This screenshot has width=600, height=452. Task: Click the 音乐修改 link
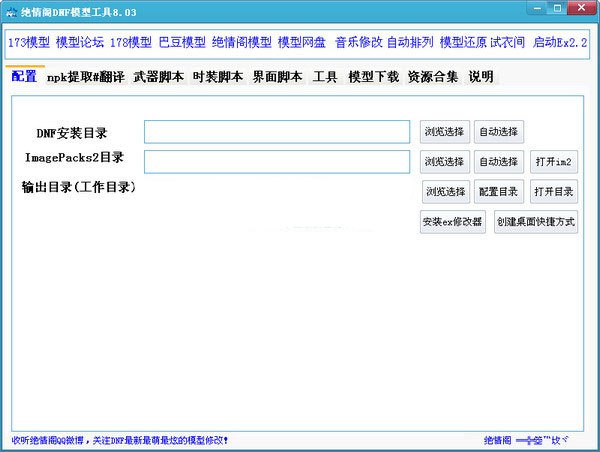coord(359,42)
